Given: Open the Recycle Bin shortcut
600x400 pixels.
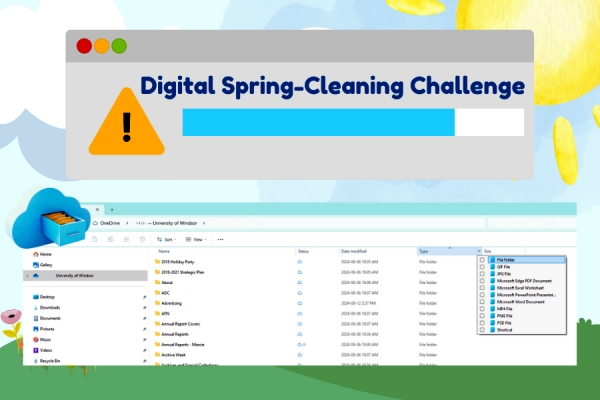Looking at the screenshot, I should pyautogui.click(x=52, y=361).
